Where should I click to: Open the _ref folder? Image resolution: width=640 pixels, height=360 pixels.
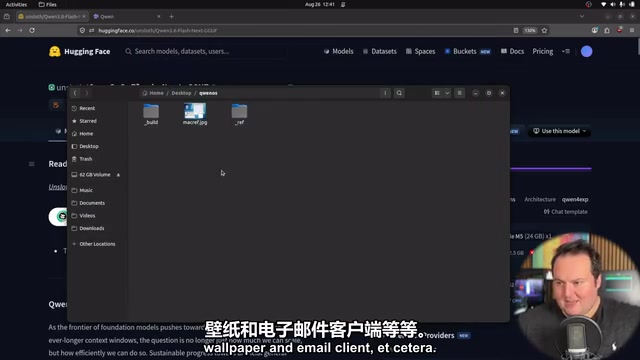[239, 114]
